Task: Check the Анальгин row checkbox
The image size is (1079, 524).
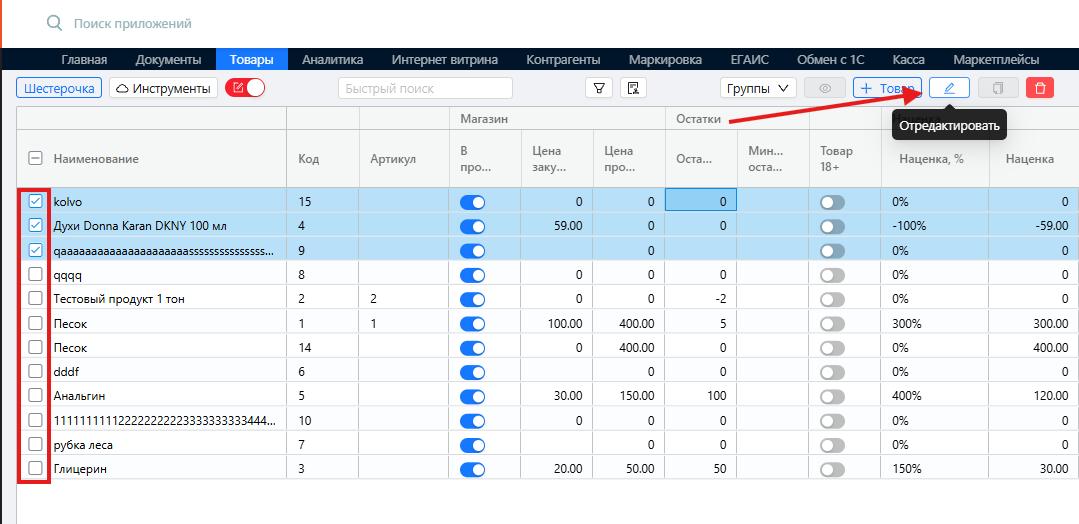Action: point(35,395)
